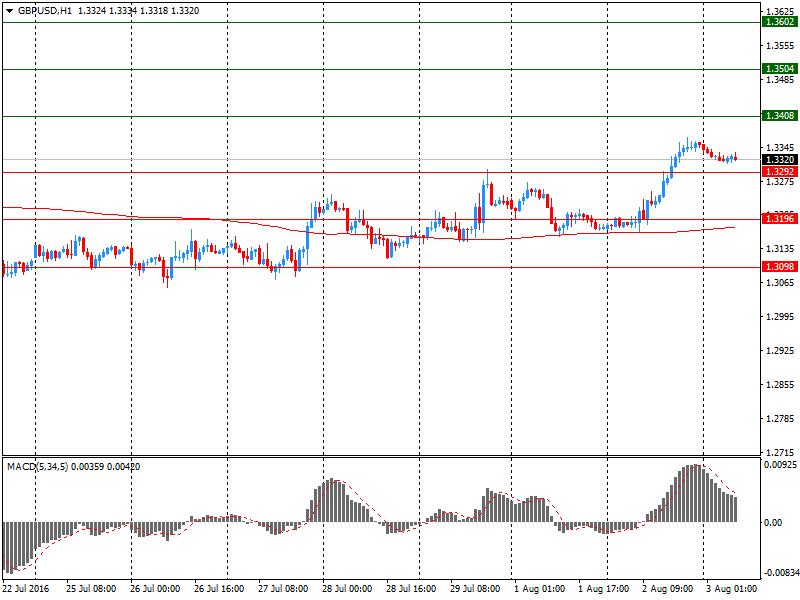Click the 2 Aug 09:00 time label

(x=667, y=588)
